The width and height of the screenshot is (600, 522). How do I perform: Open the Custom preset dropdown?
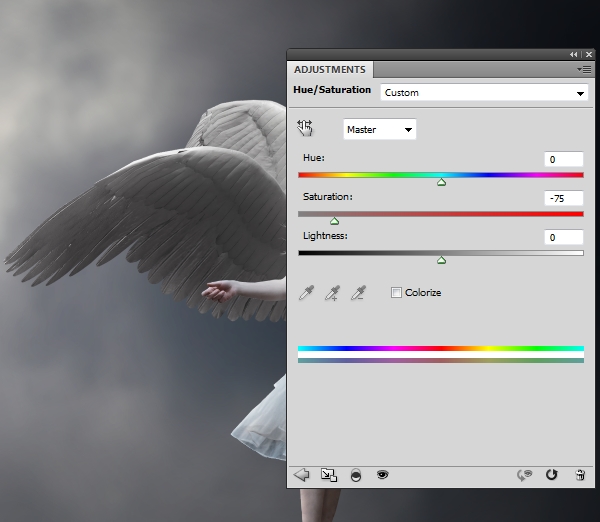tap(484, 93)
